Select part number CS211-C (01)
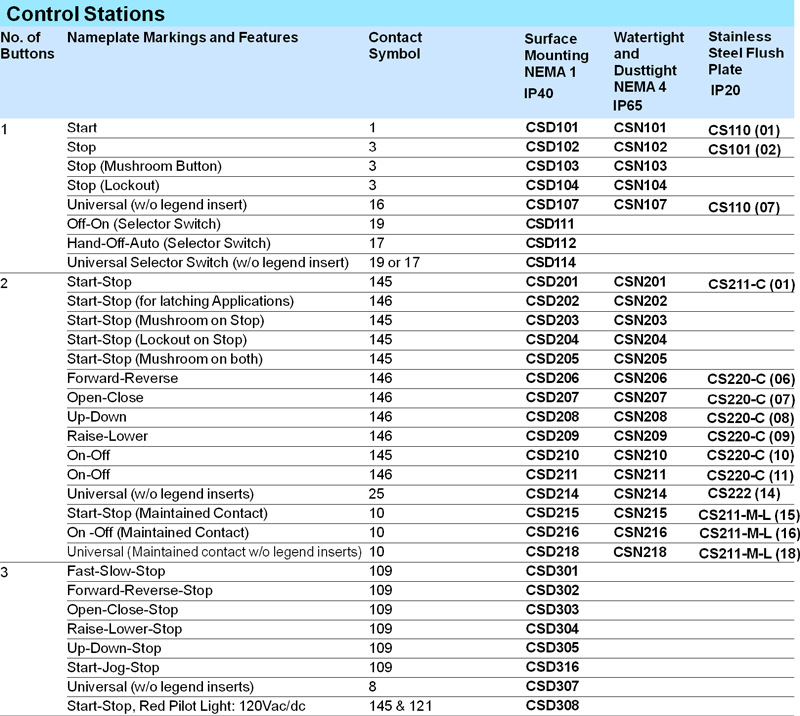This screenshot has width=800, height=716. coord(751,285)
